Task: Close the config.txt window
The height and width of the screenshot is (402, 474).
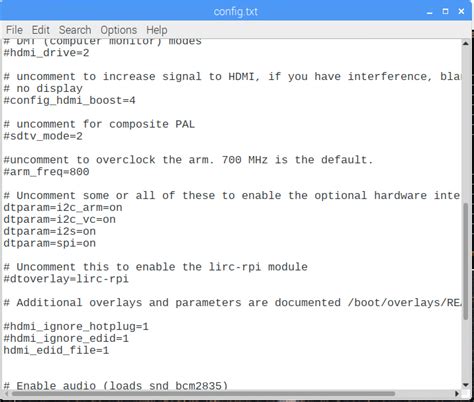Action: (x=461, y=12)
